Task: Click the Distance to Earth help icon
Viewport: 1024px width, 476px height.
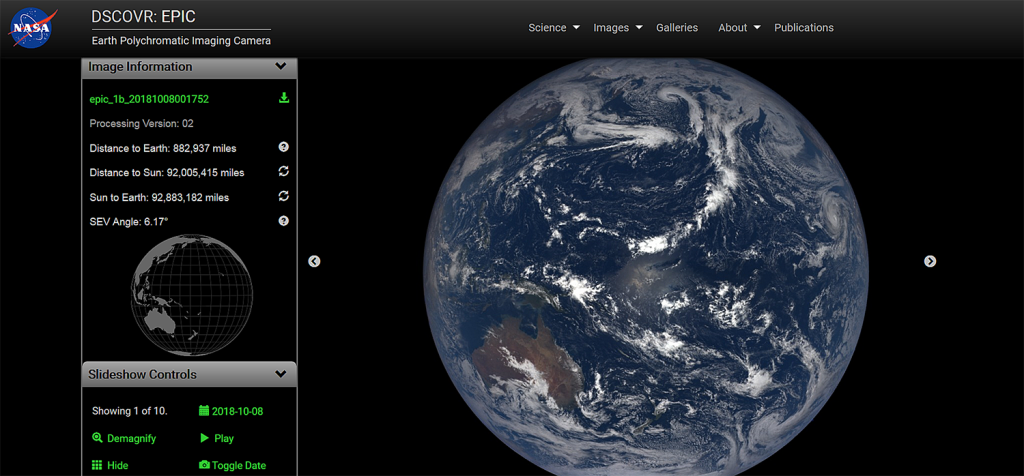Action: point(283,147)
